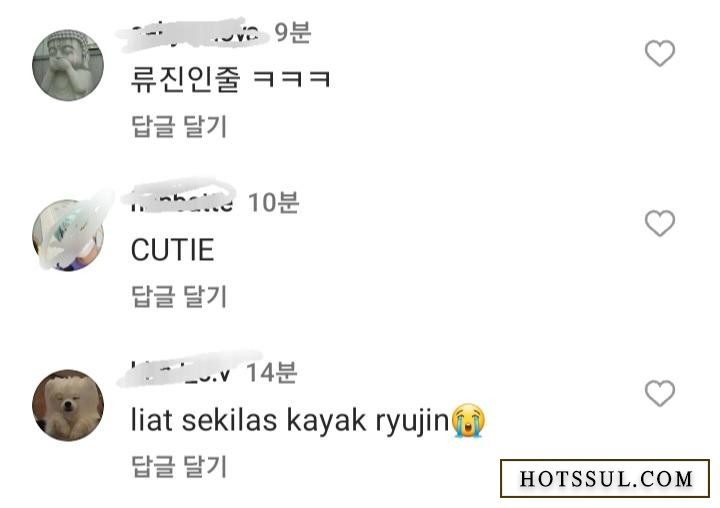Open the blurred username next to 10분

(x=182, y=202)
